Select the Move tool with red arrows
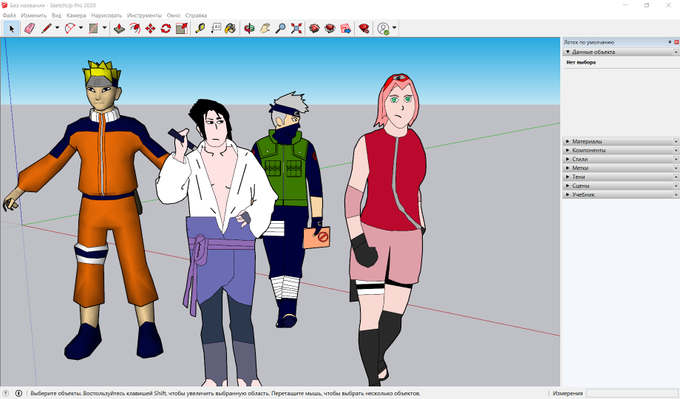This screenshot has width=680, height=399. [x=150, y=29]
